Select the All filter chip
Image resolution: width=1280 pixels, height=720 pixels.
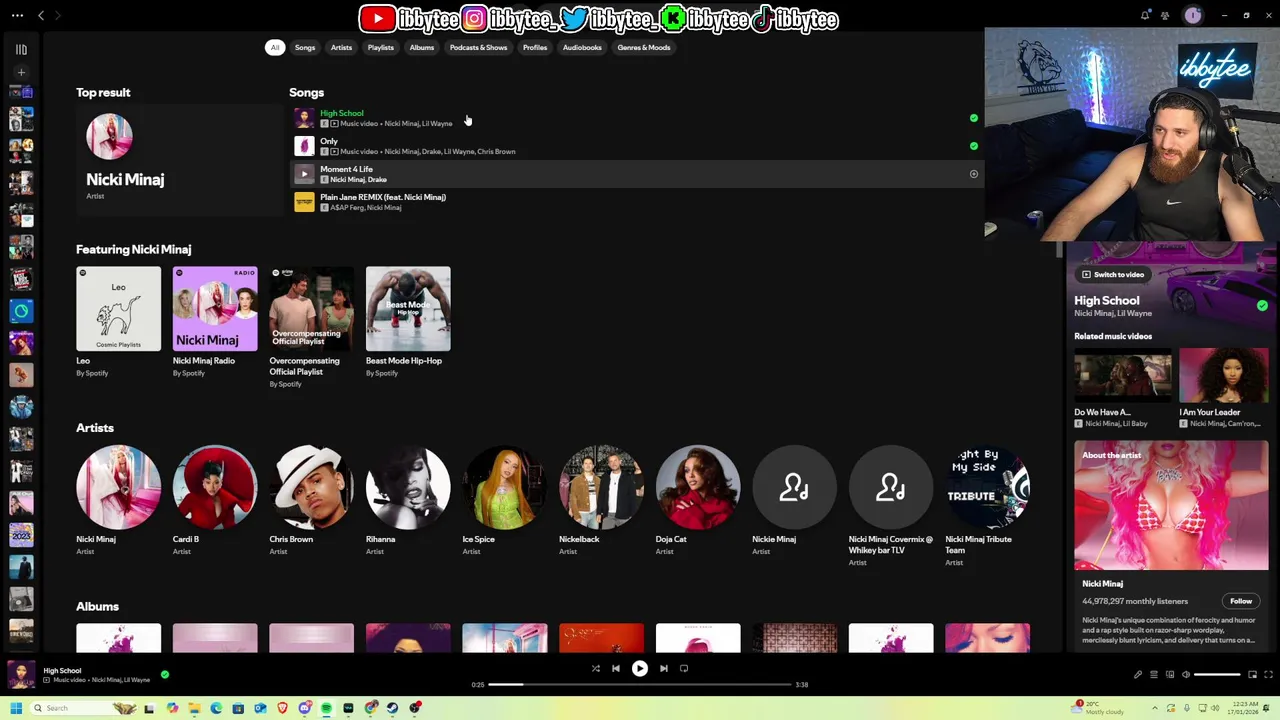274,47
